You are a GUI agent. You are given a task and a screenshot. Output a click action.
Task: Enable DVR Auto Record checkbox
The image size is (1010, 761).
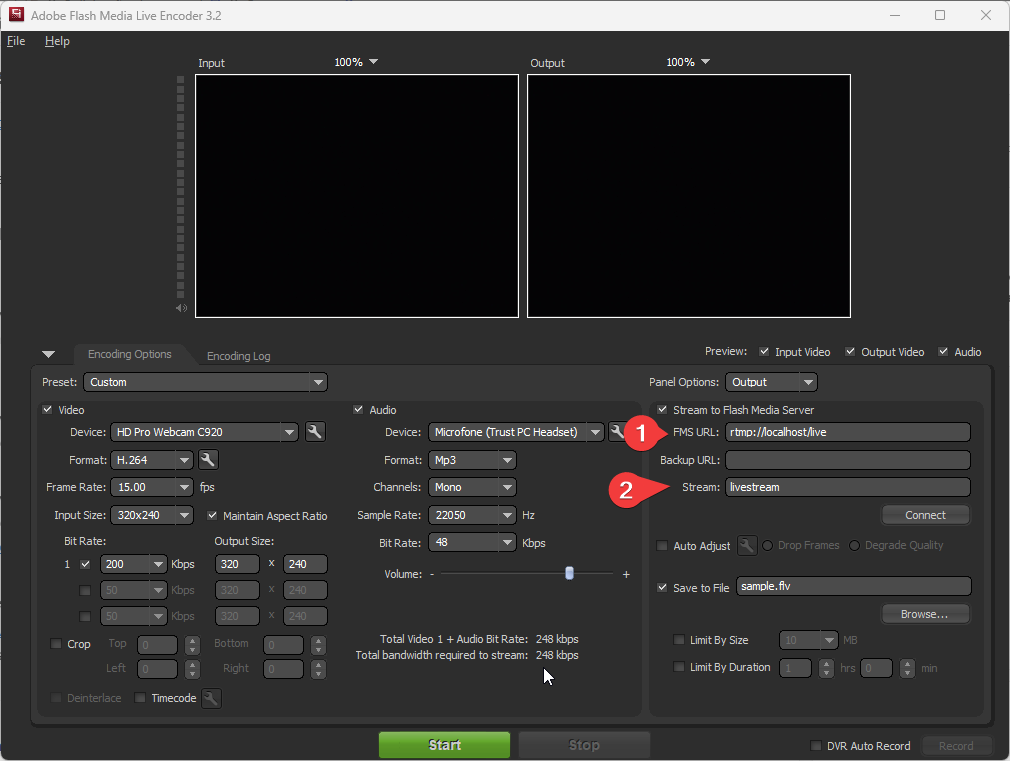click(816, 746)
